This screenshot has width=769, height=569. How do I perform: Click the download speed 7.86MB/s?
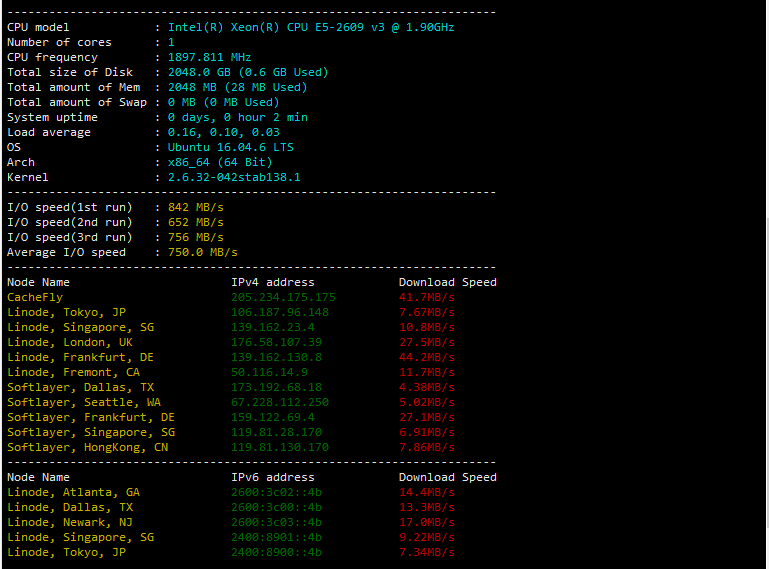point(427,447)
